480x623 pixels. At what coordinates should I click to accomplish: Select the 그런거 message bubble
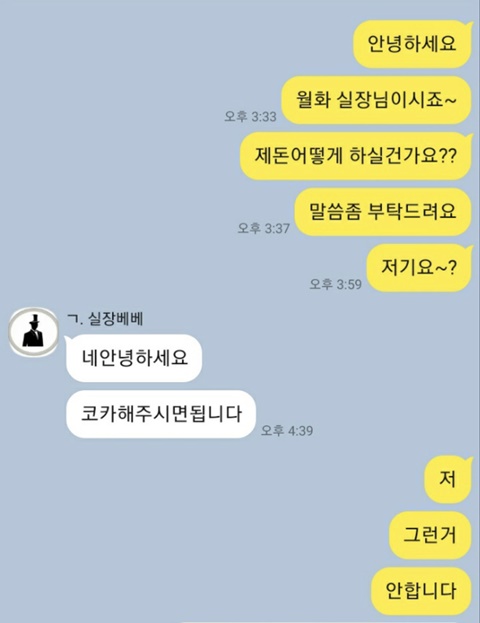click(430, 535)
